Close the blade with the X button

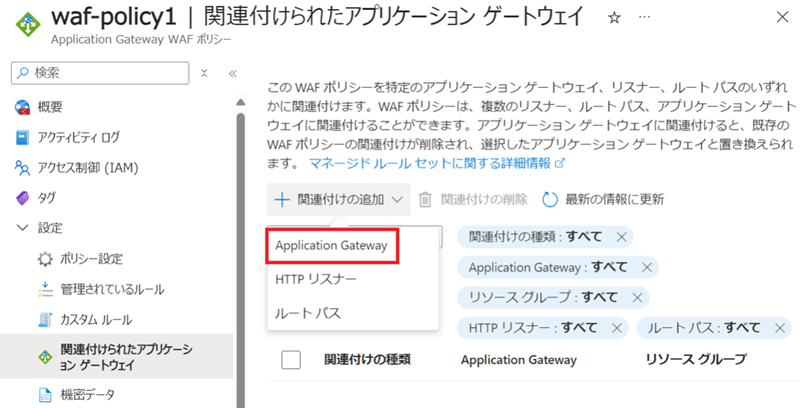click(782, 17)
